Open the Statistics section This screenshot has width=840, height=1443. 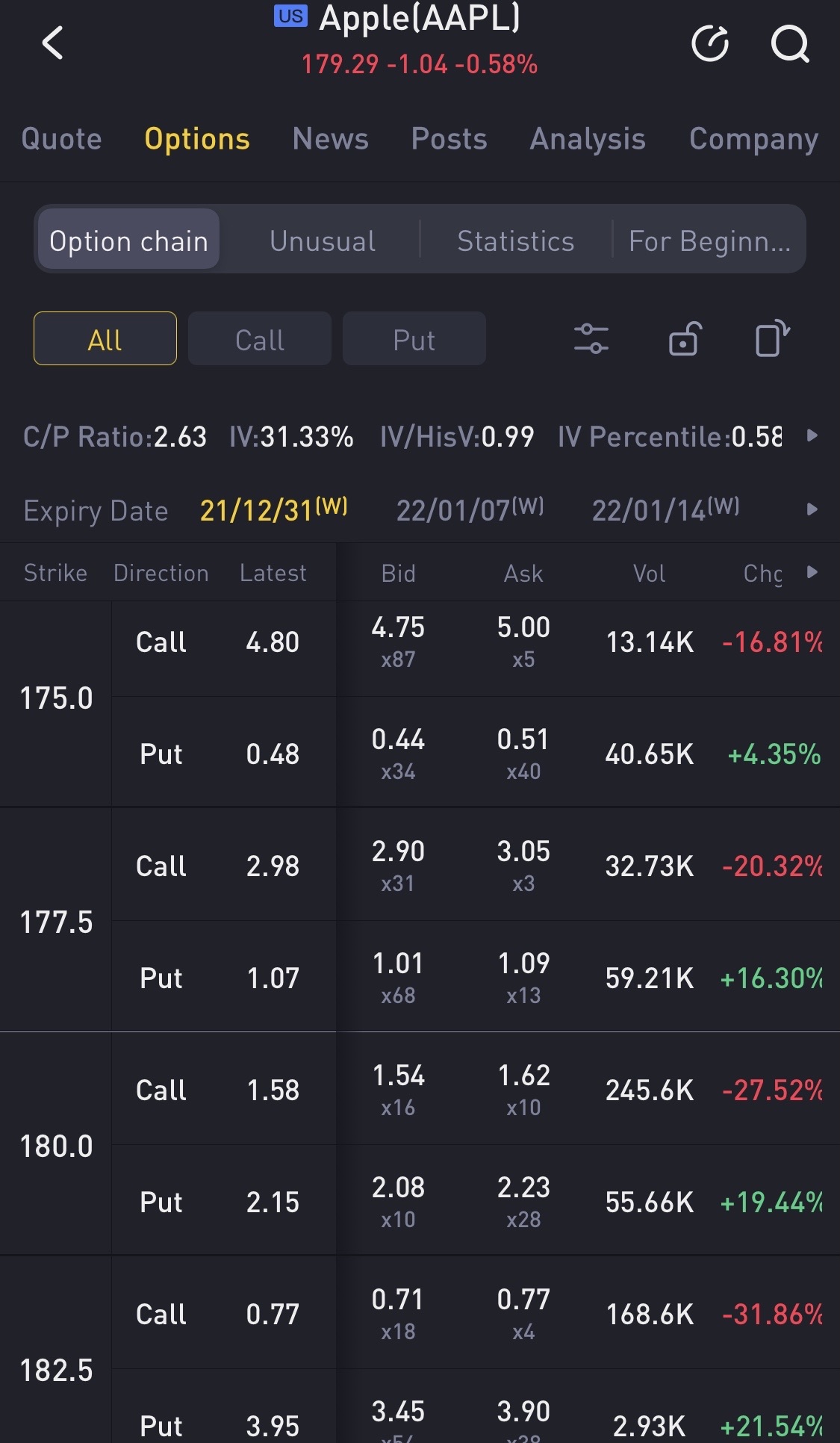tap(515, 241)
